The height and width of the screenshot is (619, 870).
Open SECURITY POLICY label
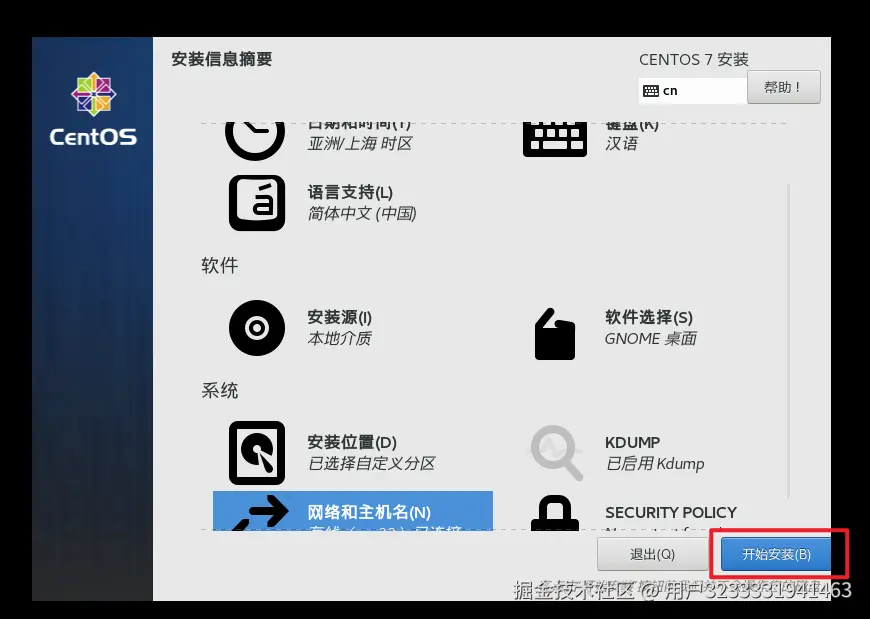coord(671,512)
